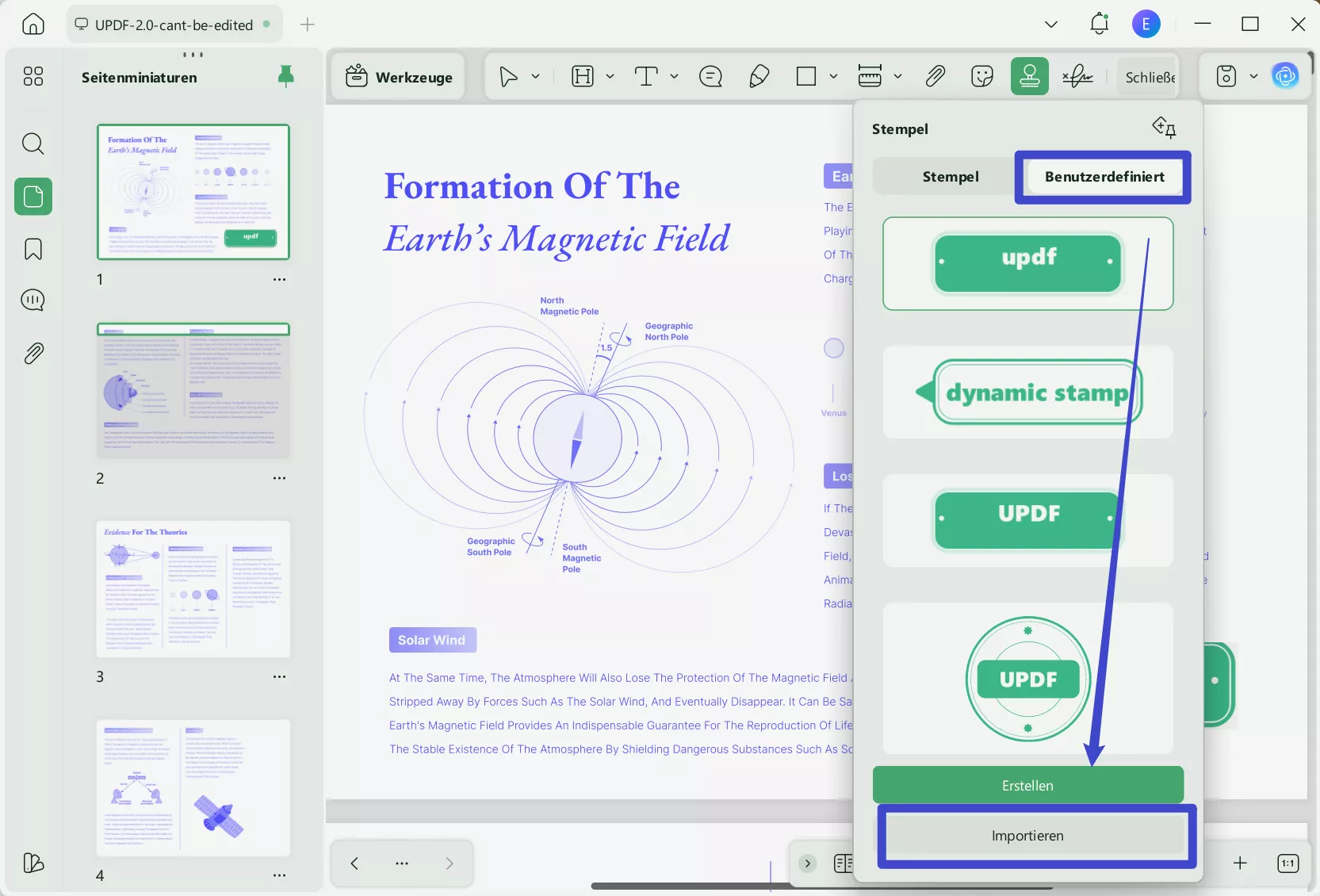Click the green Erstellen button

pos(1028,785)
